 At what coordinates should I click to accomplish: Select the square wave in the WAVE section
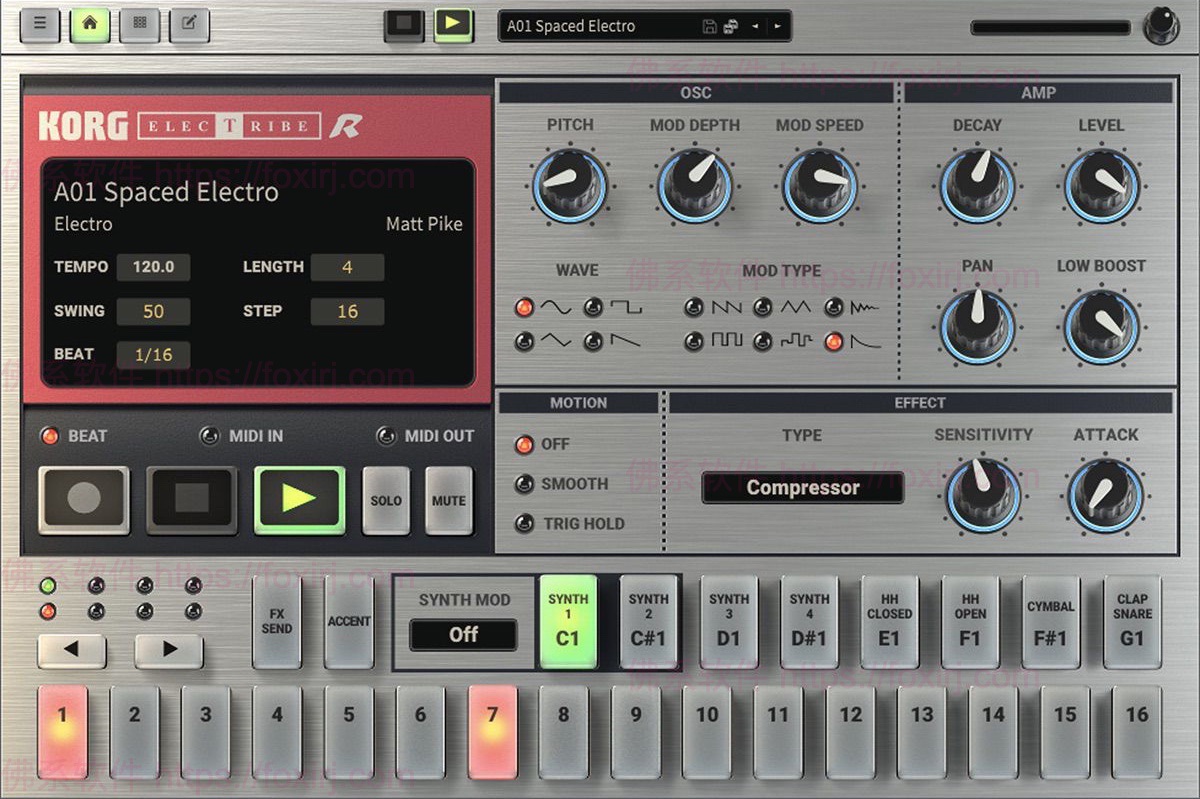(x=594, y=306)
